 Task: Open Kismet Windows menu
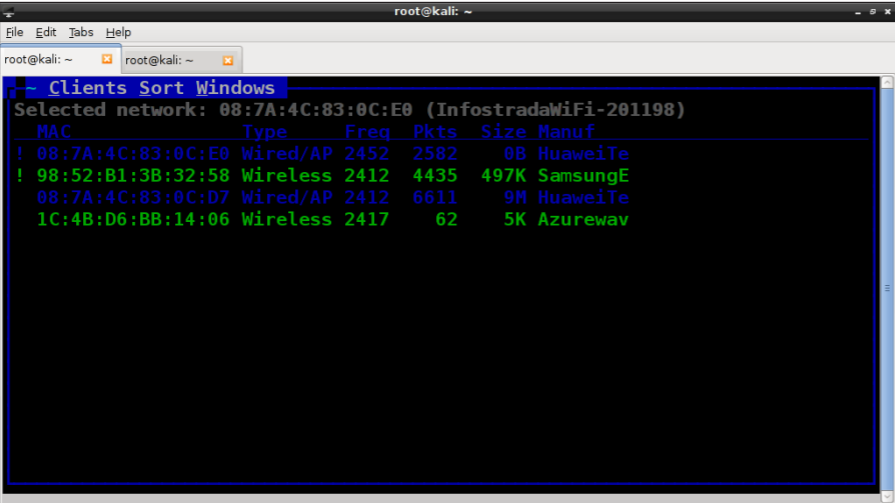point(235,88)
